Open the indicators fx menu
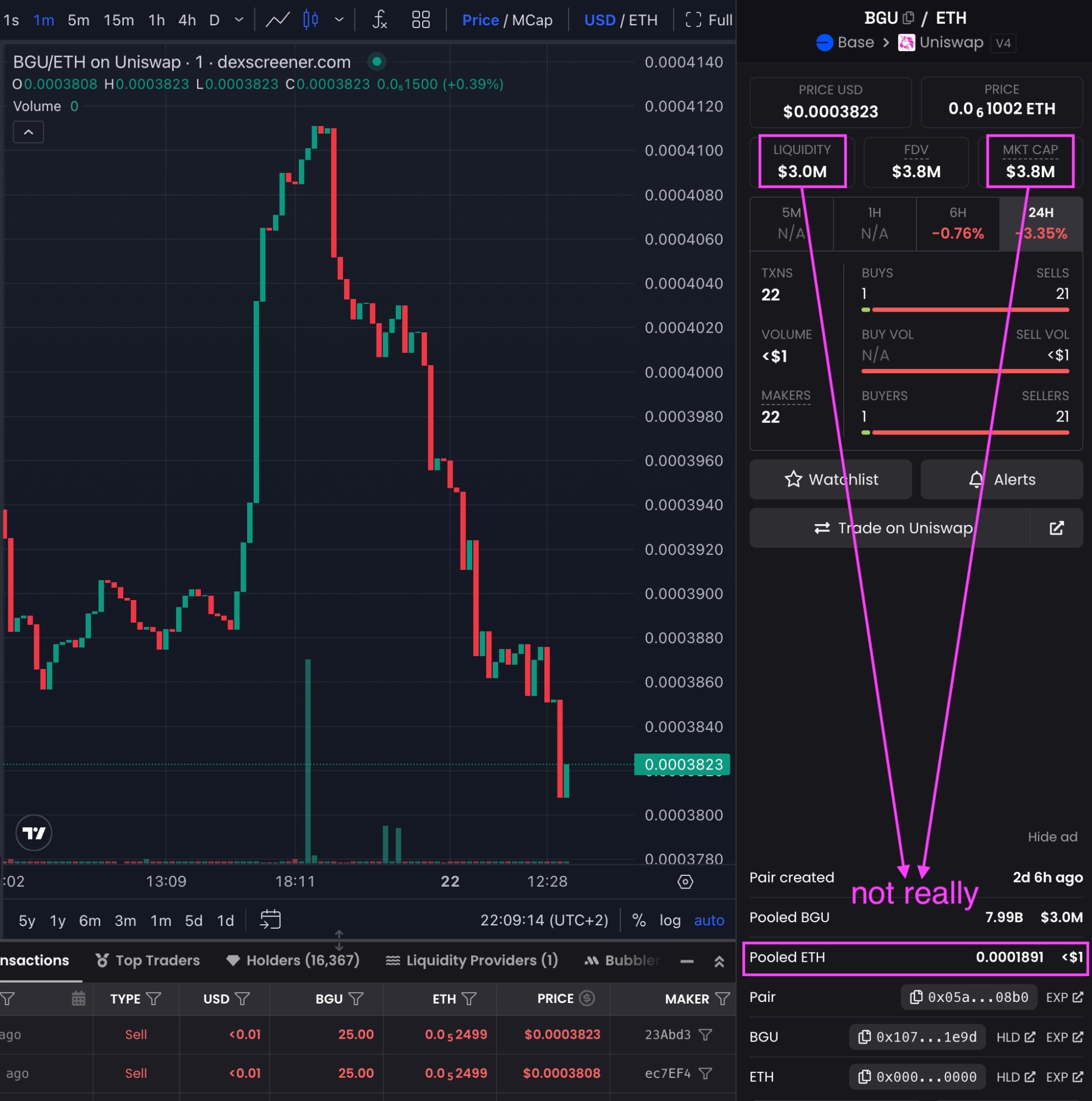The image size is (1092, 1101). click(379, 20)
